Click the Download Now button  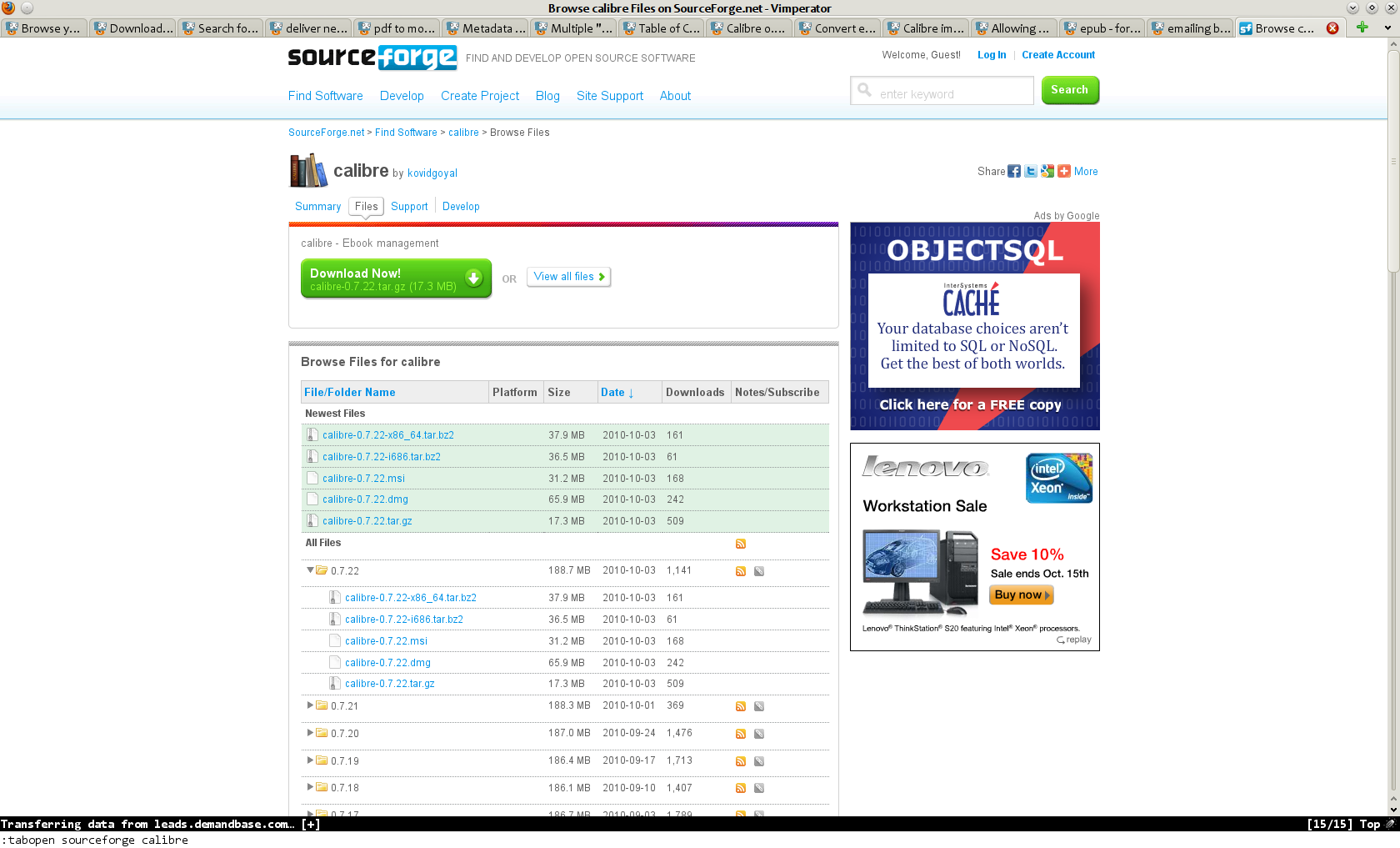pyautogui.click(x=396, y=278)
